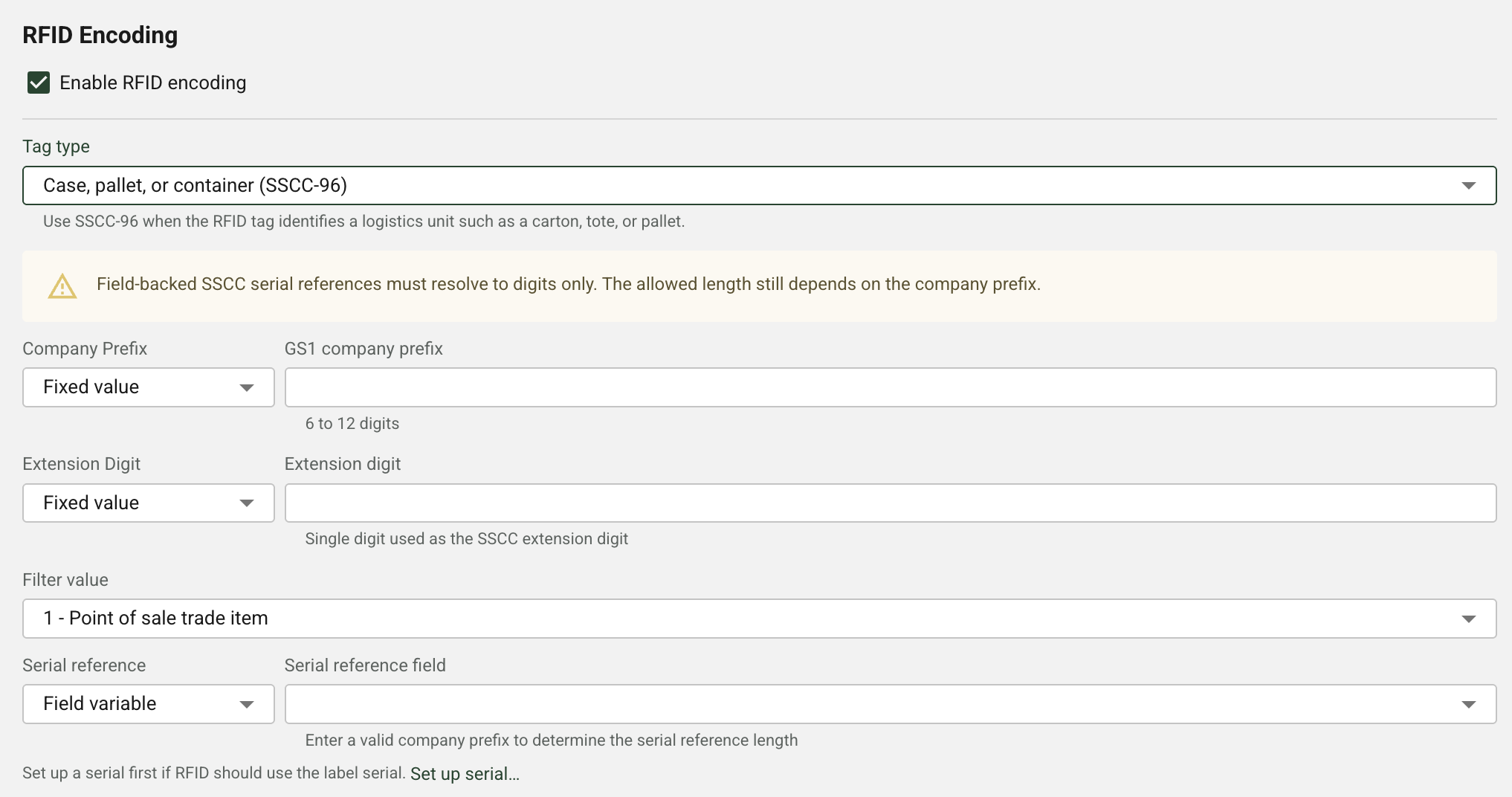Click the 'Enable RFID encoding' label
1512x797 pixels.
coord(153,83)
